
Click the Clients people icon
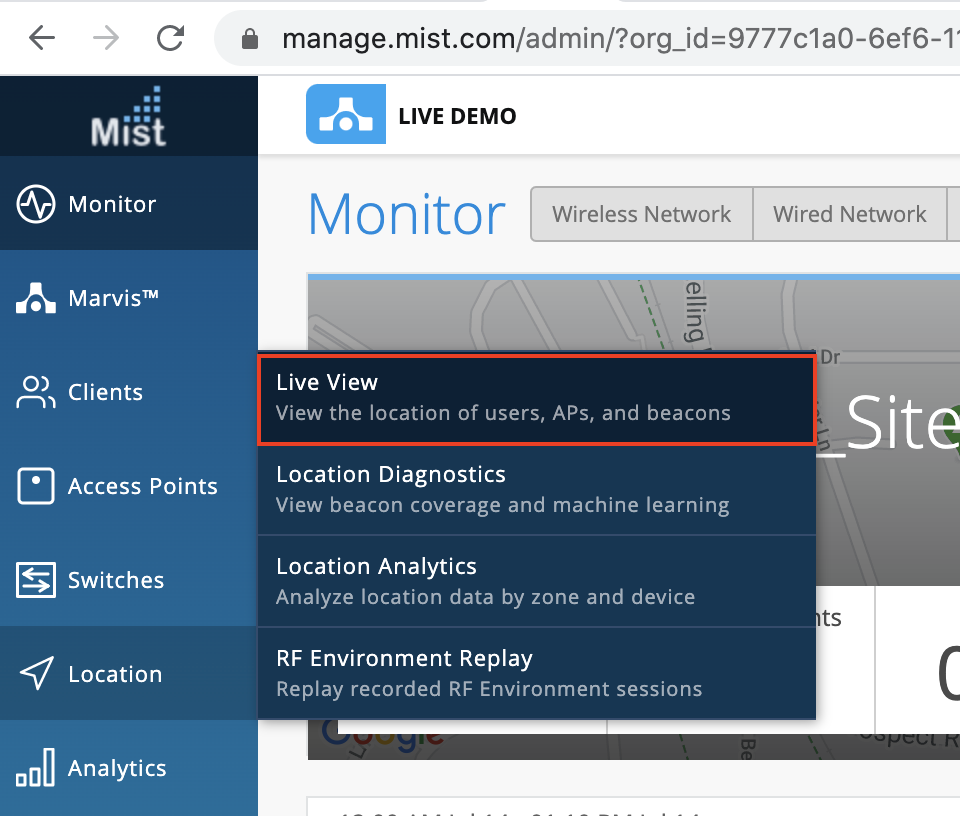36,392
